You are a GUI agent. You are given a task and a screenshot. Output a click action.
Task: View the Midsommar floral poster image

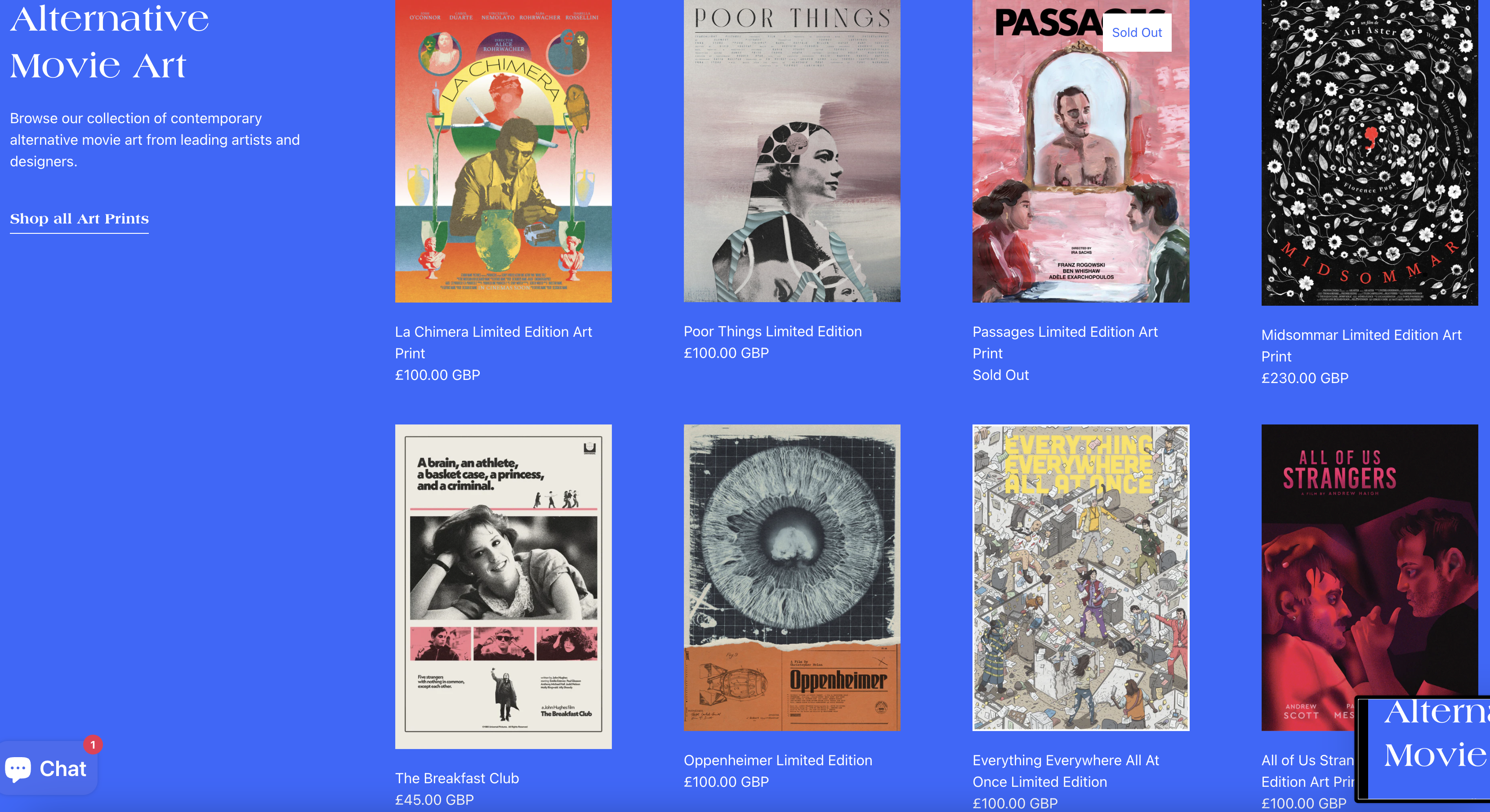pyautogui.click(x=1370, y=152)
